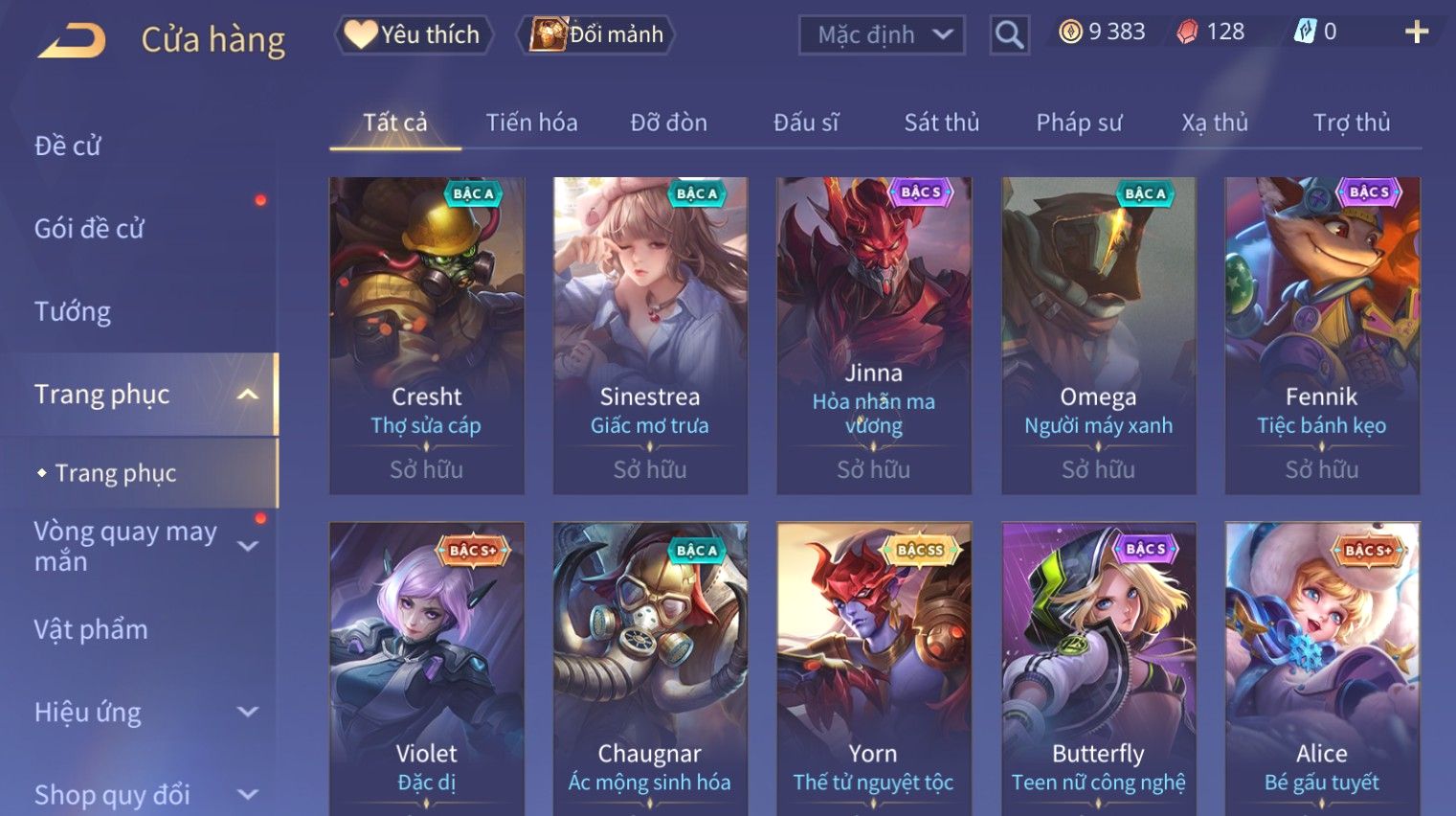Collapse the Trang phục sidebar section
The height and width of the screenshot is (816, 1456).
pyautogui.click(x=247, y=395)
